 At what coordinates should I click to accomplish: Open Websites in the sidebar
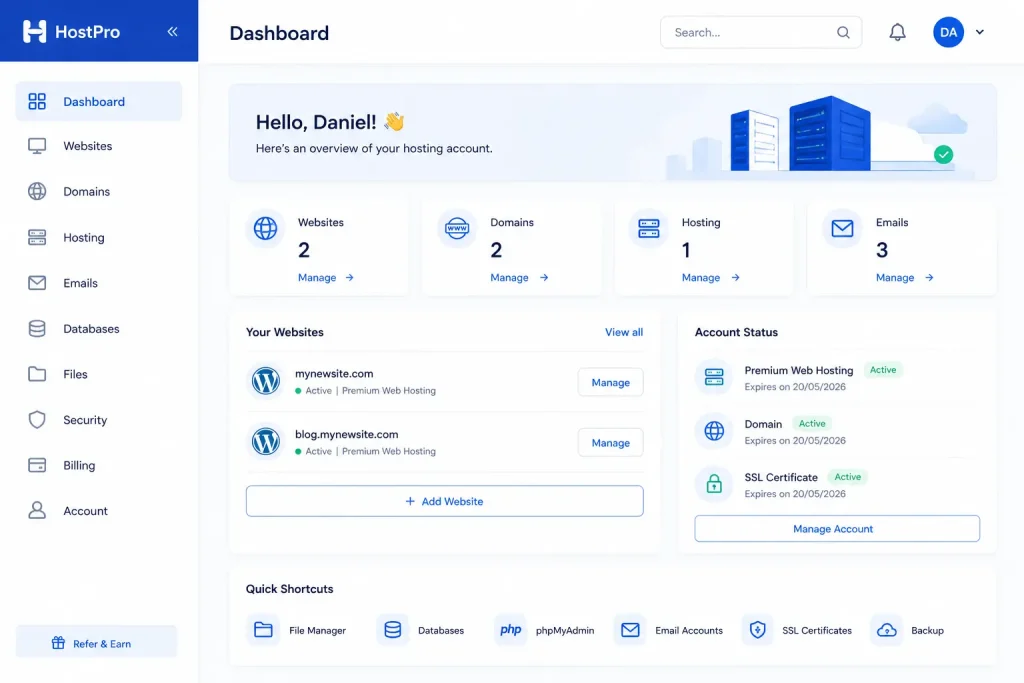click(99, 146)
